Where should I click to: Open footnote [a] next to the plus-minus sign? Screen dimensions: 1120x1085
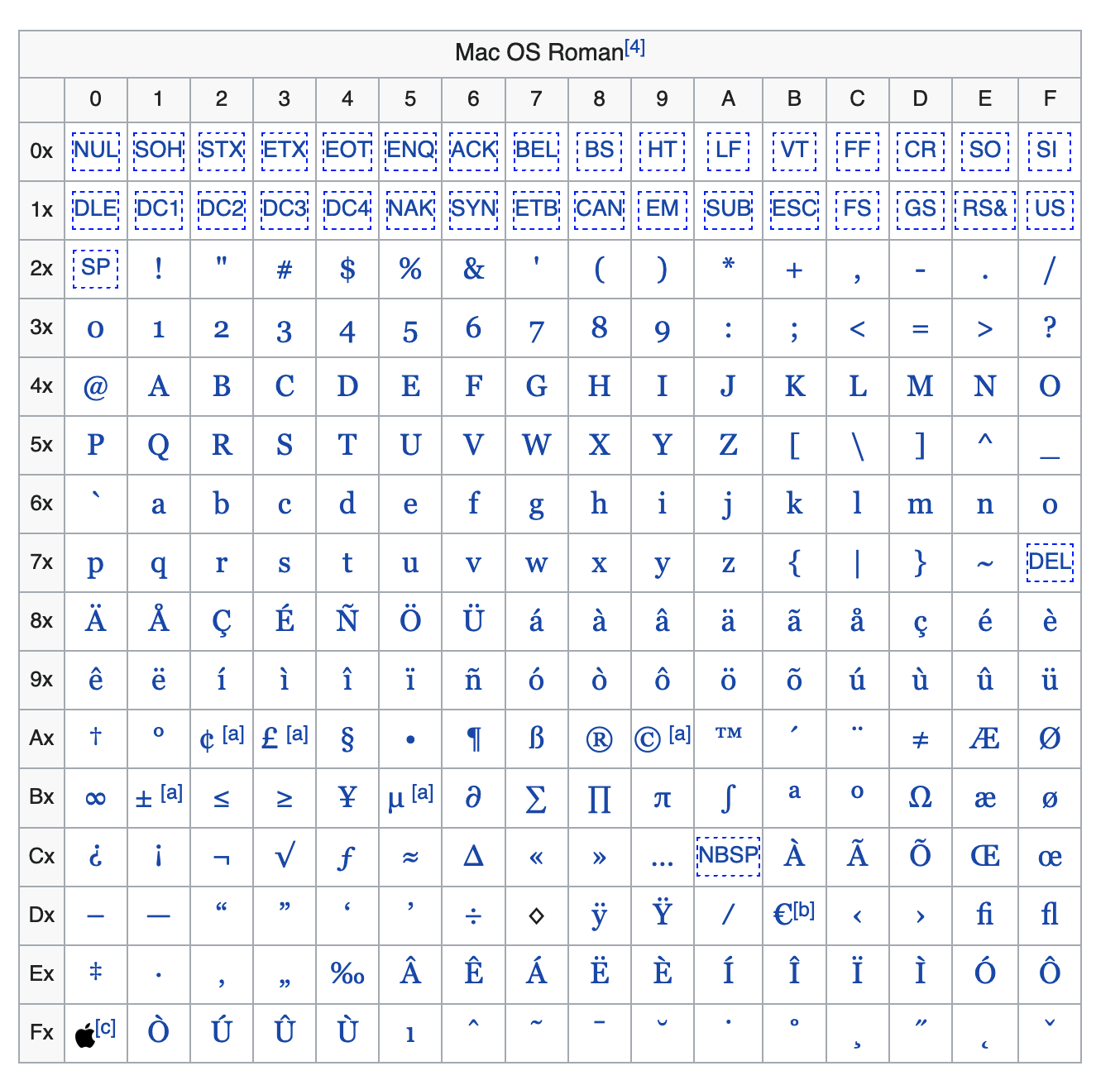point(171,792)
